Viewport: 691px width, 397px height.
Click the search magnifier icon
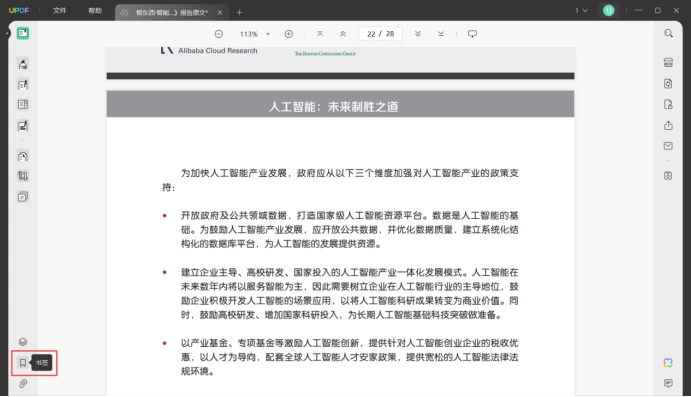click(x=669, y=33)
